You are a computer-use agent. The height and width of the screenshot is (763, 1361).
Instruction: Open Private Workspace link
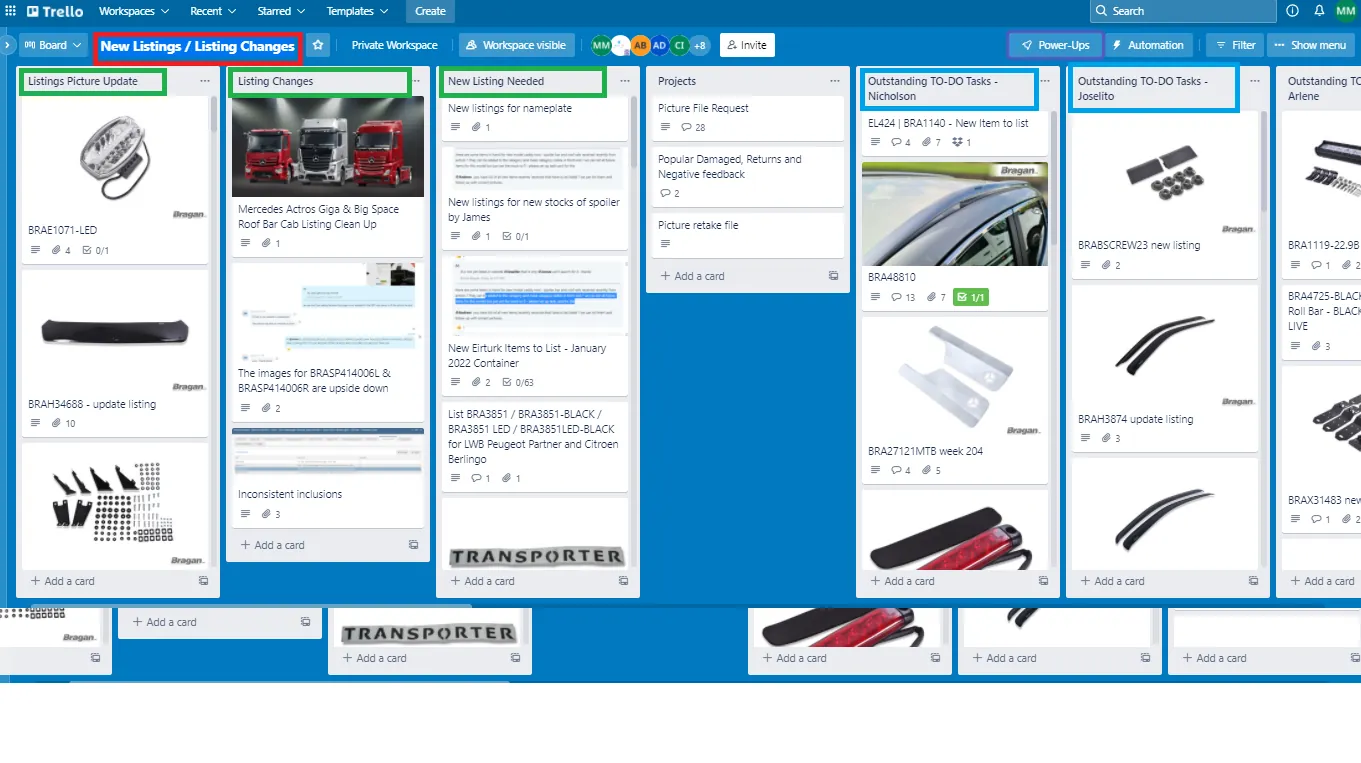click(394, 45)
